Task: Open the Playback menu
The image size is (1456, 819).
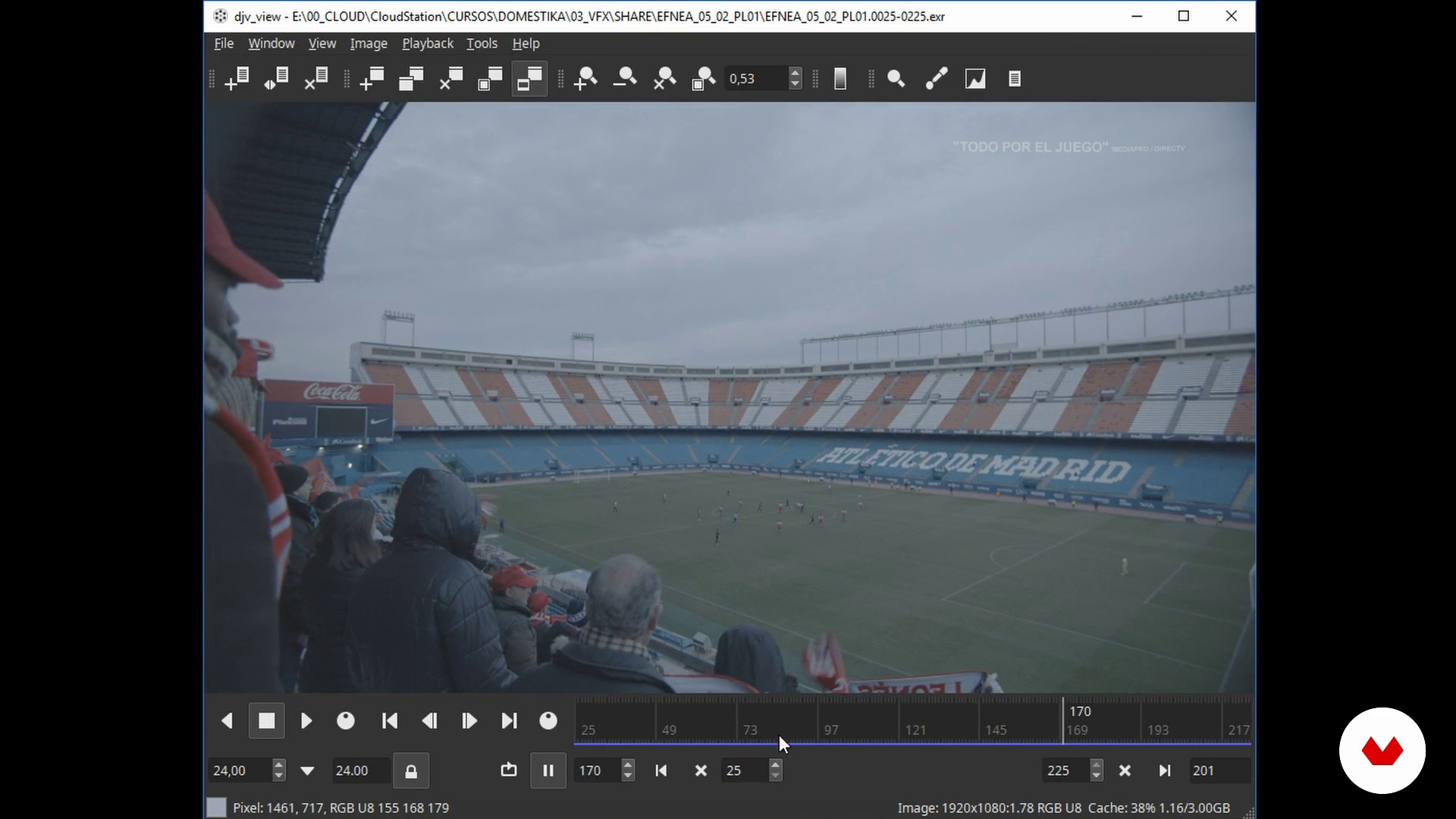Action: click(428, 44)
